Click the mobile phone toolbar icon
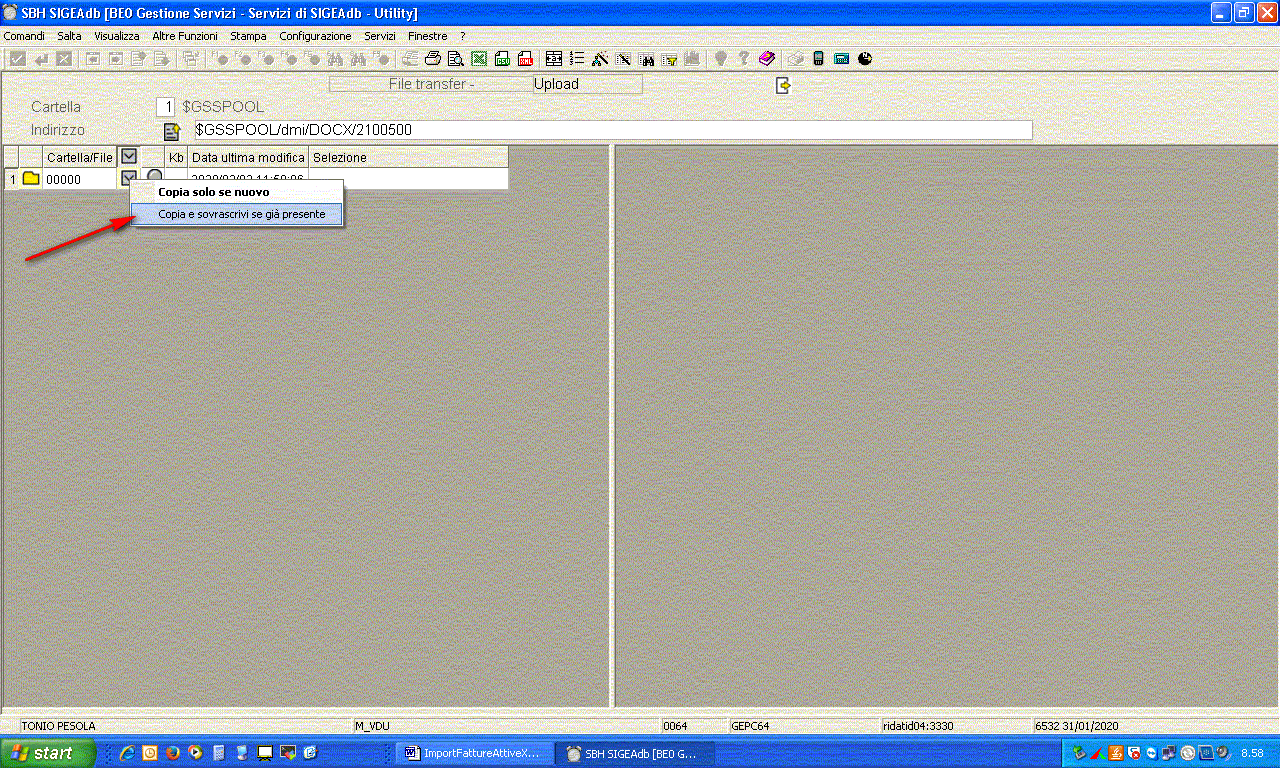 tap(818, 59)
